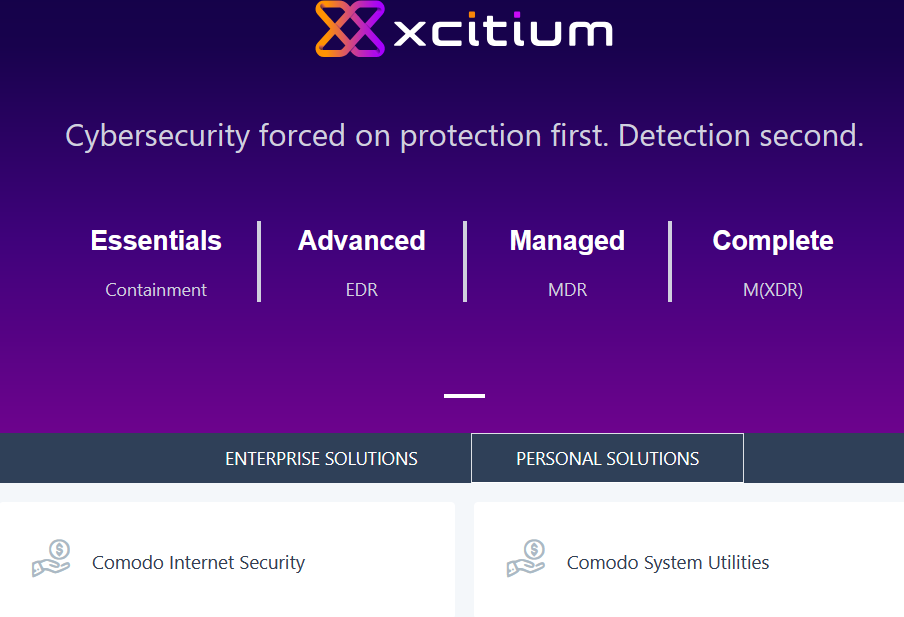Open the Essentials plan heading
Viewport: 904px width, 617px height.
click(156, 241)
